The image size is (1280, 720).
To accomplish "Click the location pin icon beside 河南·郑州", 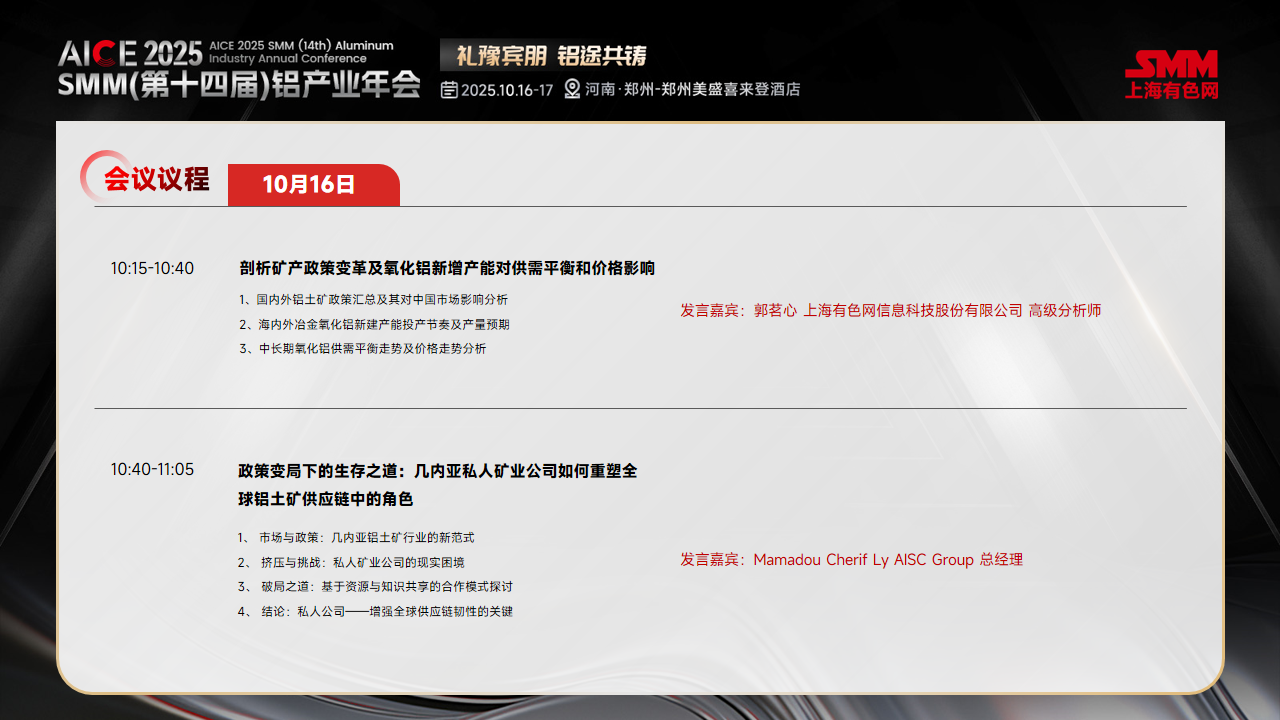I will click(572, 89).
